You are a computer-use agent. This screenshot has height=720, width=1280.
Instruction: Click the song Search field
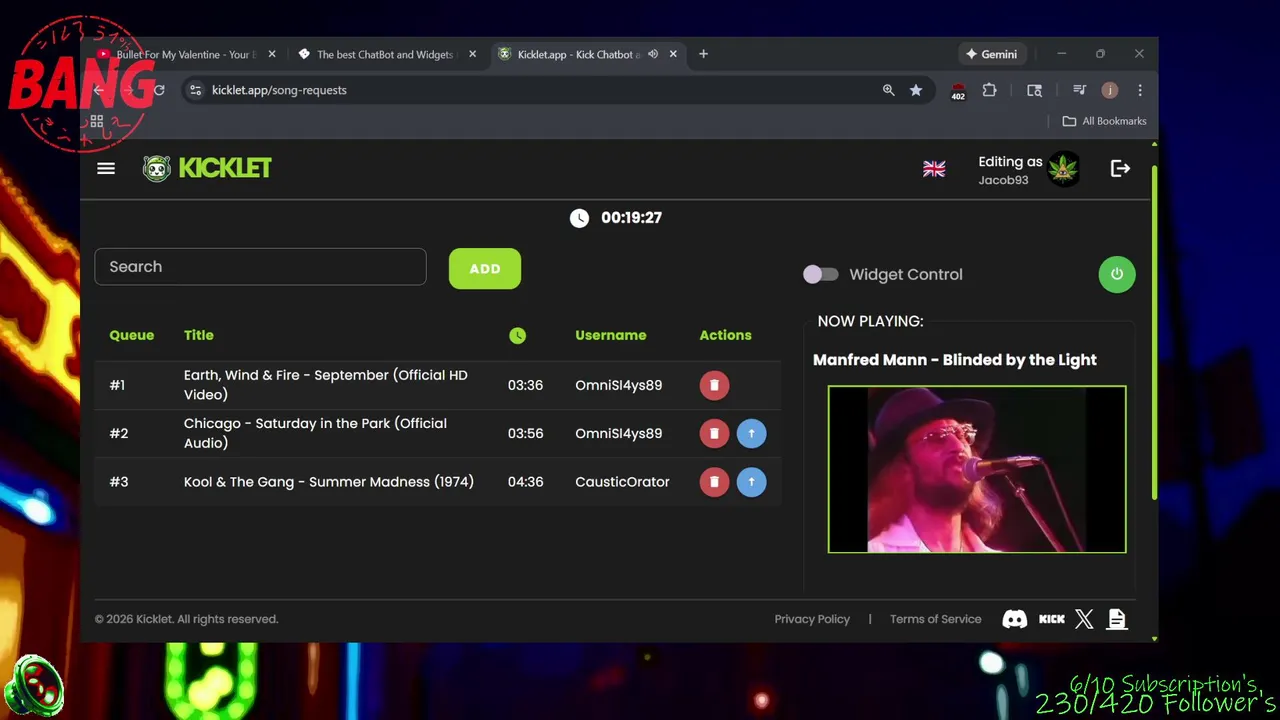point(260,267)
